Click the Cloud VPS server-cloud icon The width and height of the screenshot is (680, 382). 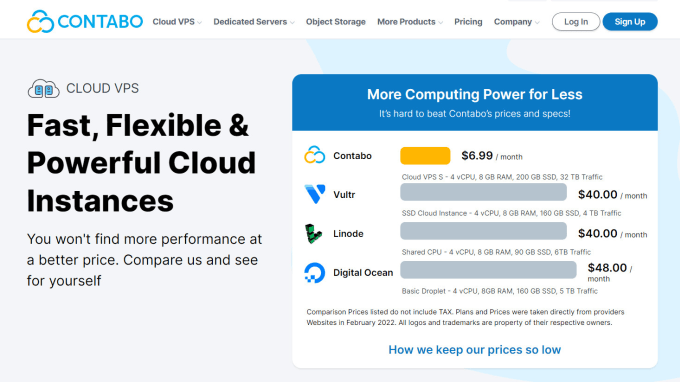coord(43,89)
